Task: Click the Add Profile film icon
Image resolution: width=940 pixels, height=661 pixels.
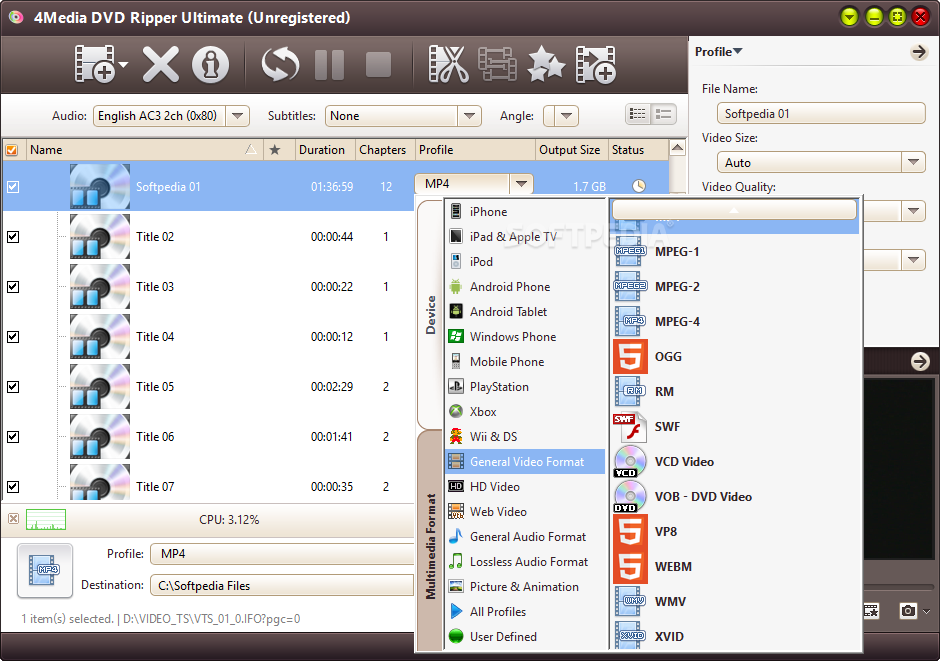Action: 595,64
